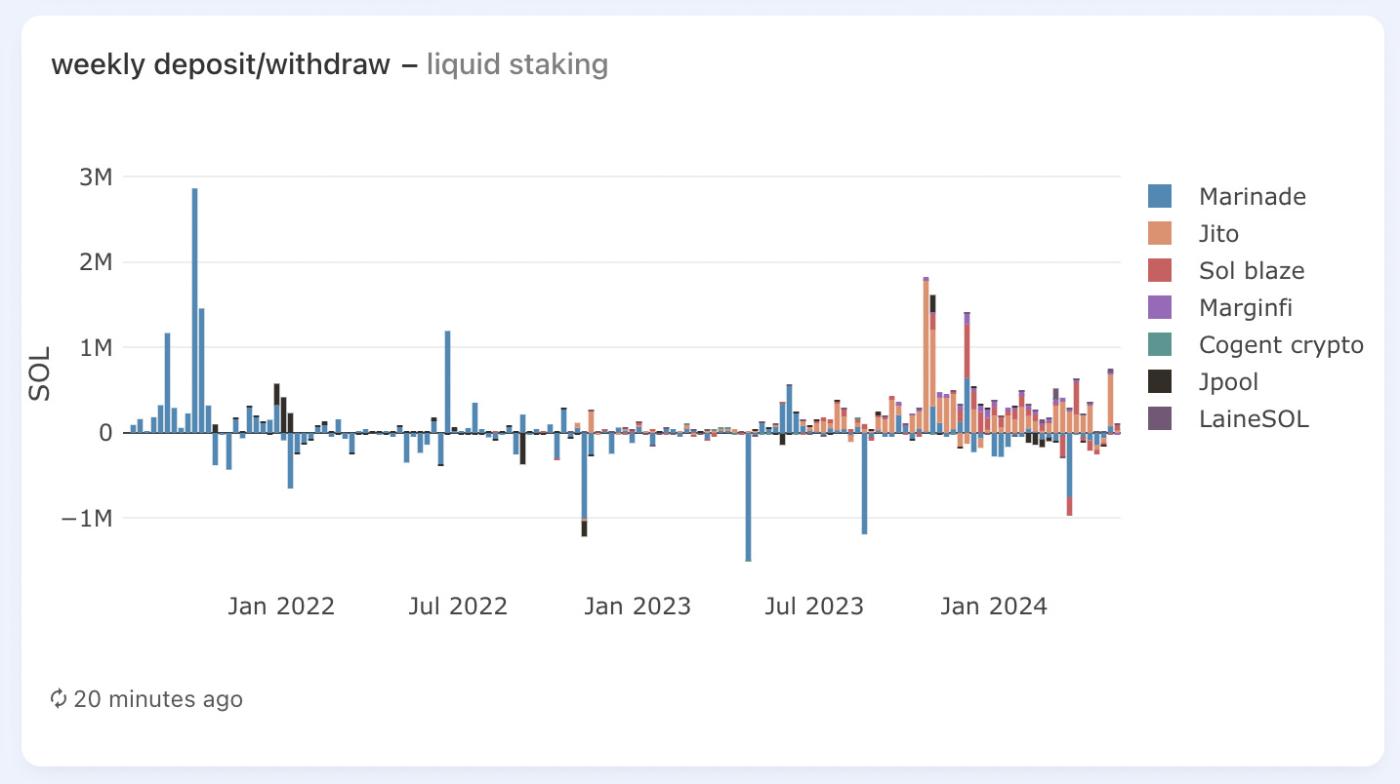Click the Jpool black legend swatch
This screenshot has height=784, width=1400.
point(1160,381)
